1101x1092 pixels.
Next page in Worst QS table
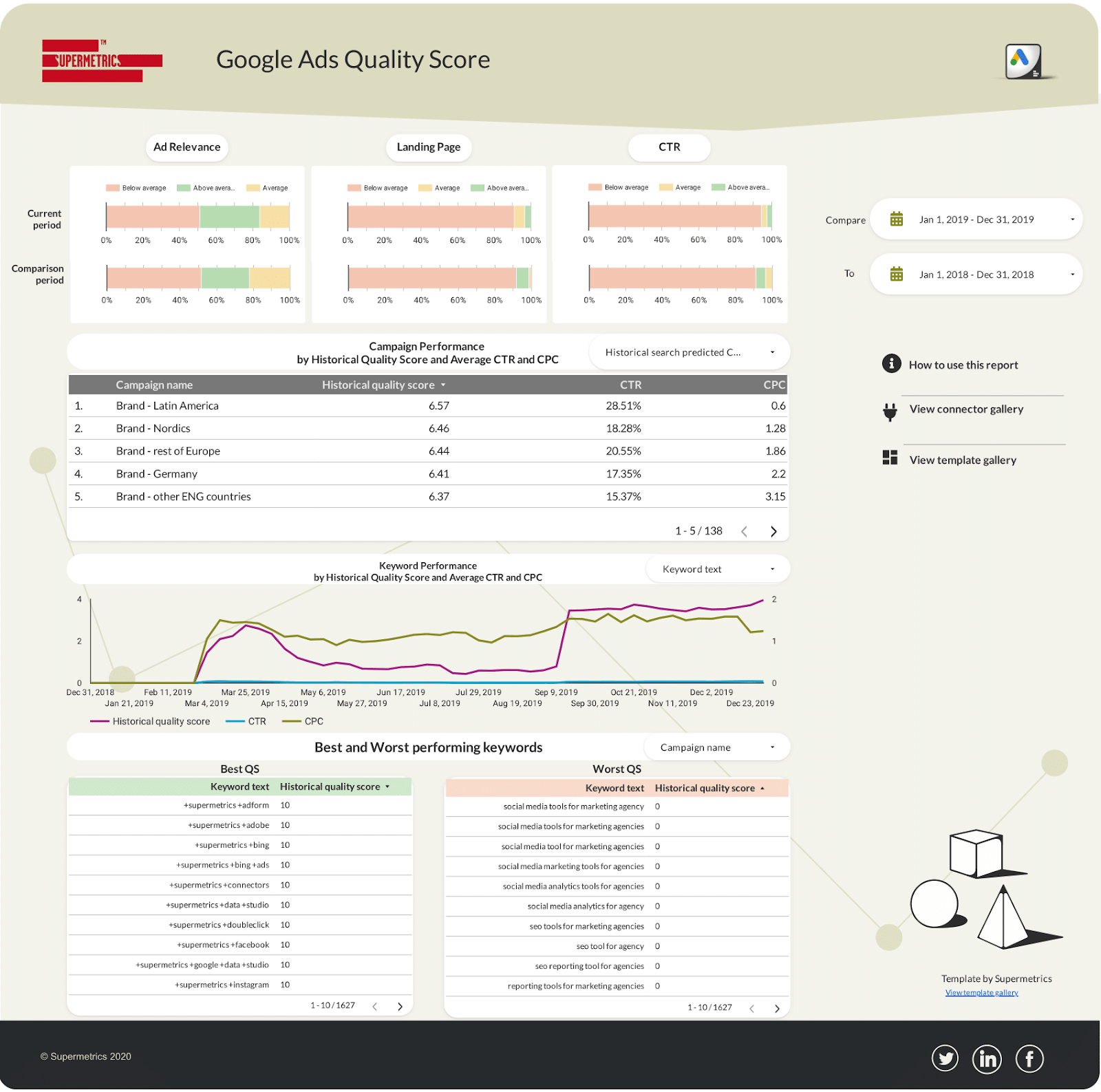click(x=777, y=1008)
